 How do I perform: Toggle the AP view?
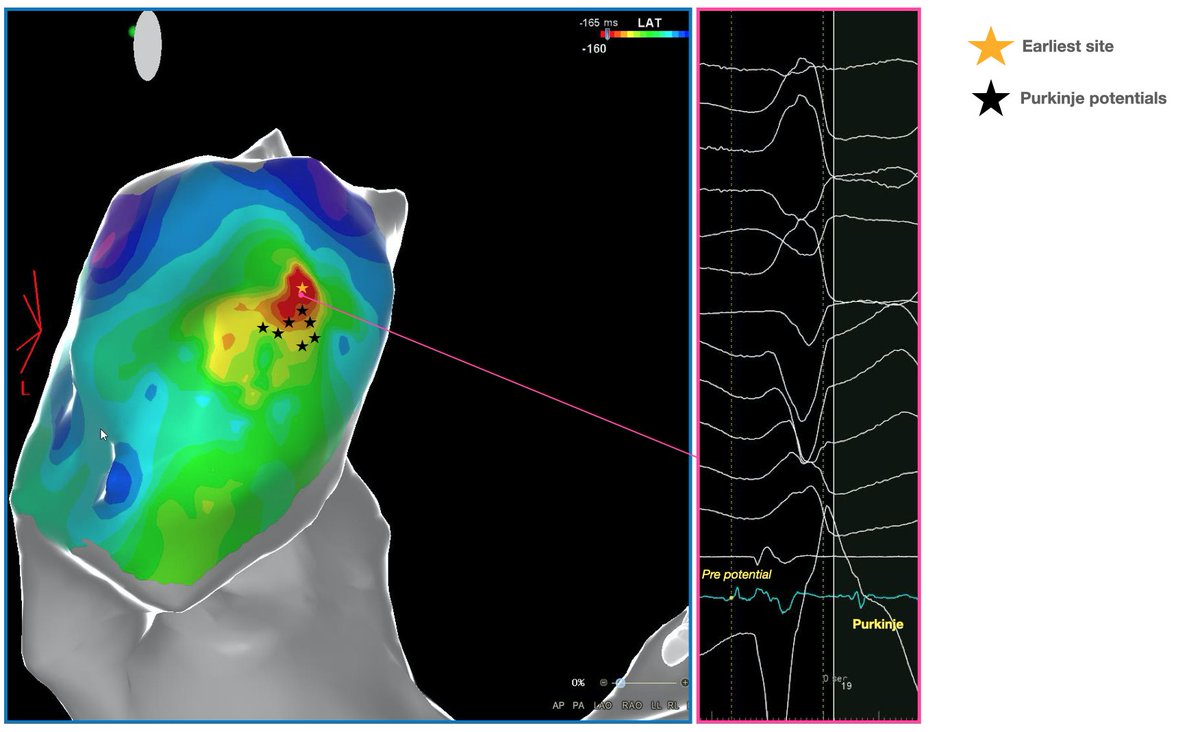coord(558,704)
